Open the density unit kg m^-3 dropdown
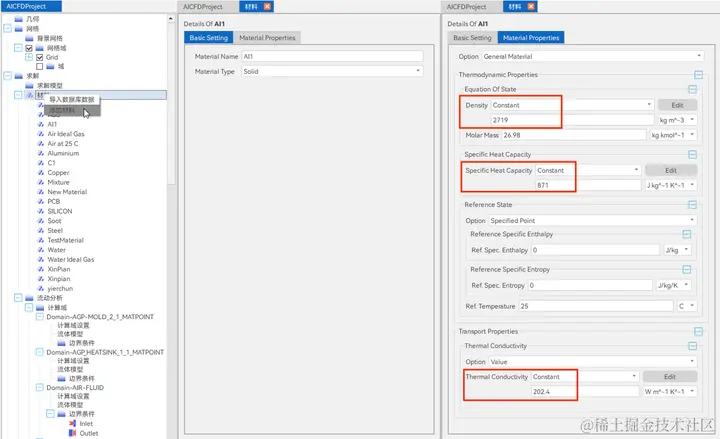Screen dimensions: 720x439 pos(677,120)
